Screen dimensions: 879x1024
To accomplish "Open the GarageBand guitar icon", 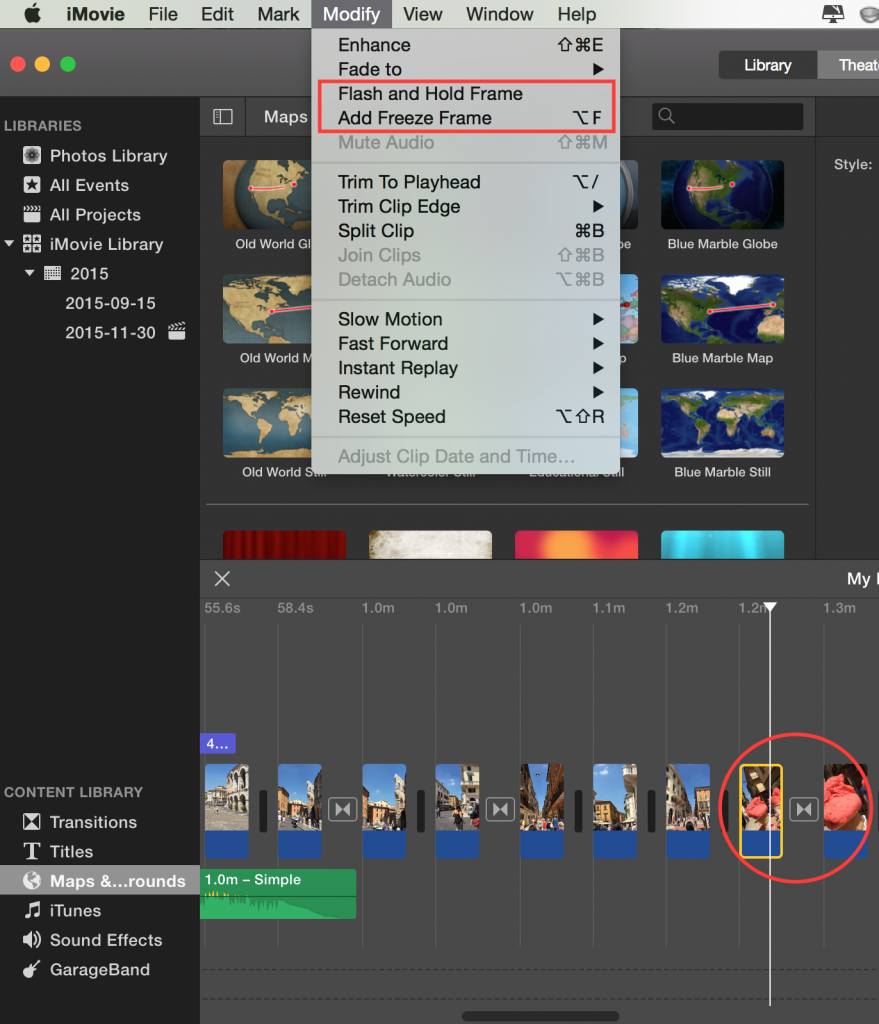I will (x=32, y=970).
